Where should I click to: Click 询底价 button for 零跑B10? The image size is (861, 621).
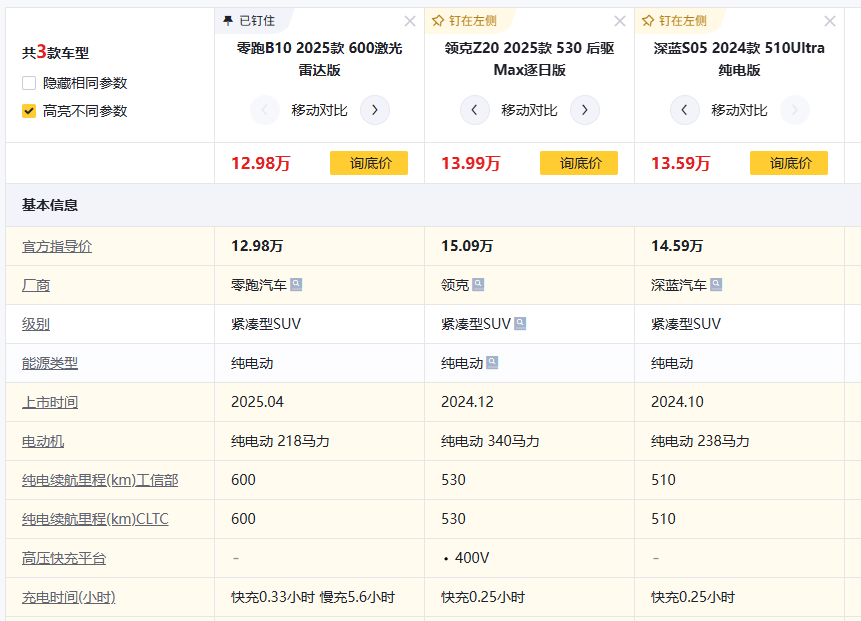369,163
